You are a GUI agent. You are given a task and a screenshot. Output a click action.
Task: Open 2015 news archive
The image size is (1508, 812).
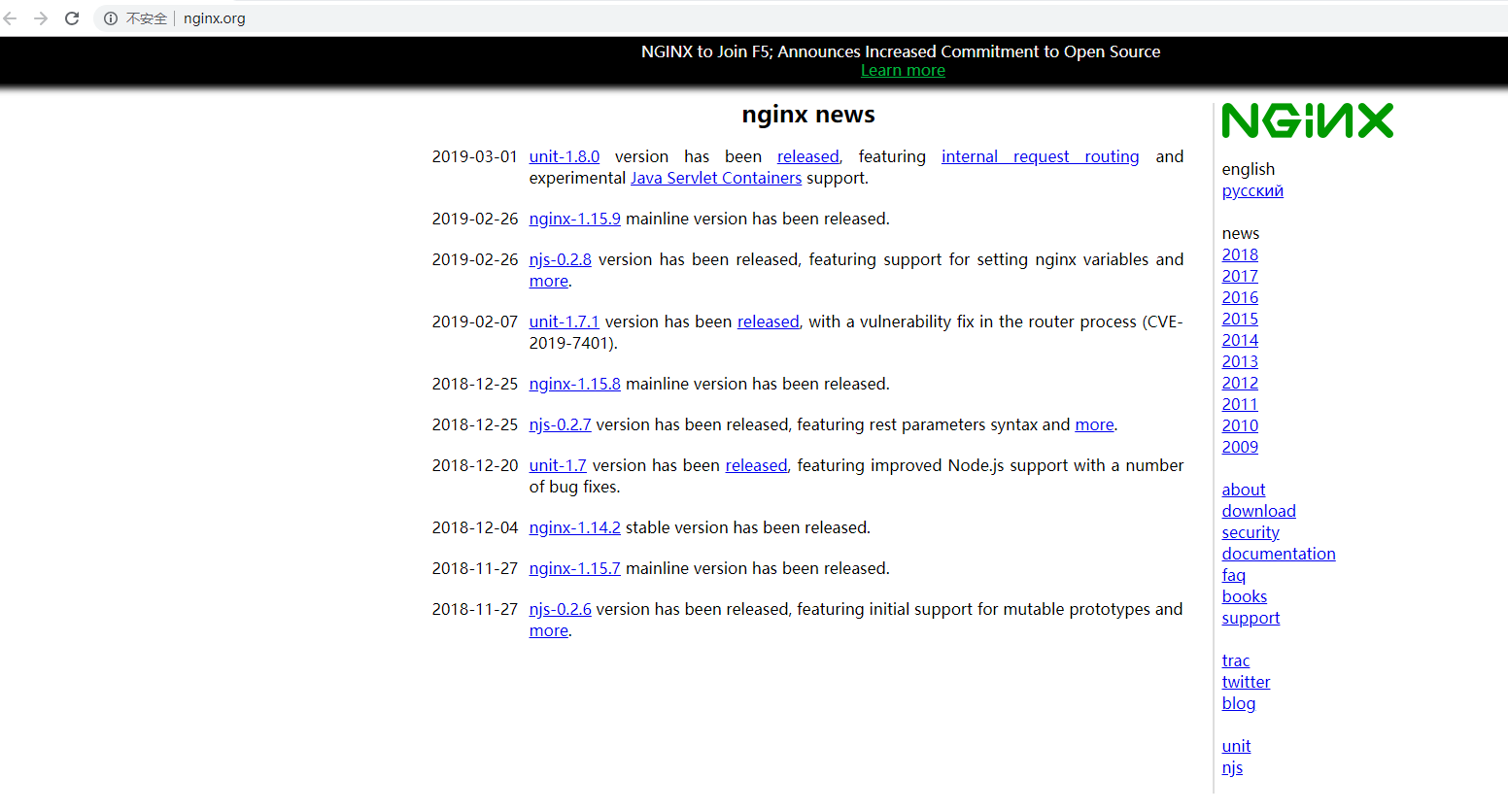tap(1240, 319)
